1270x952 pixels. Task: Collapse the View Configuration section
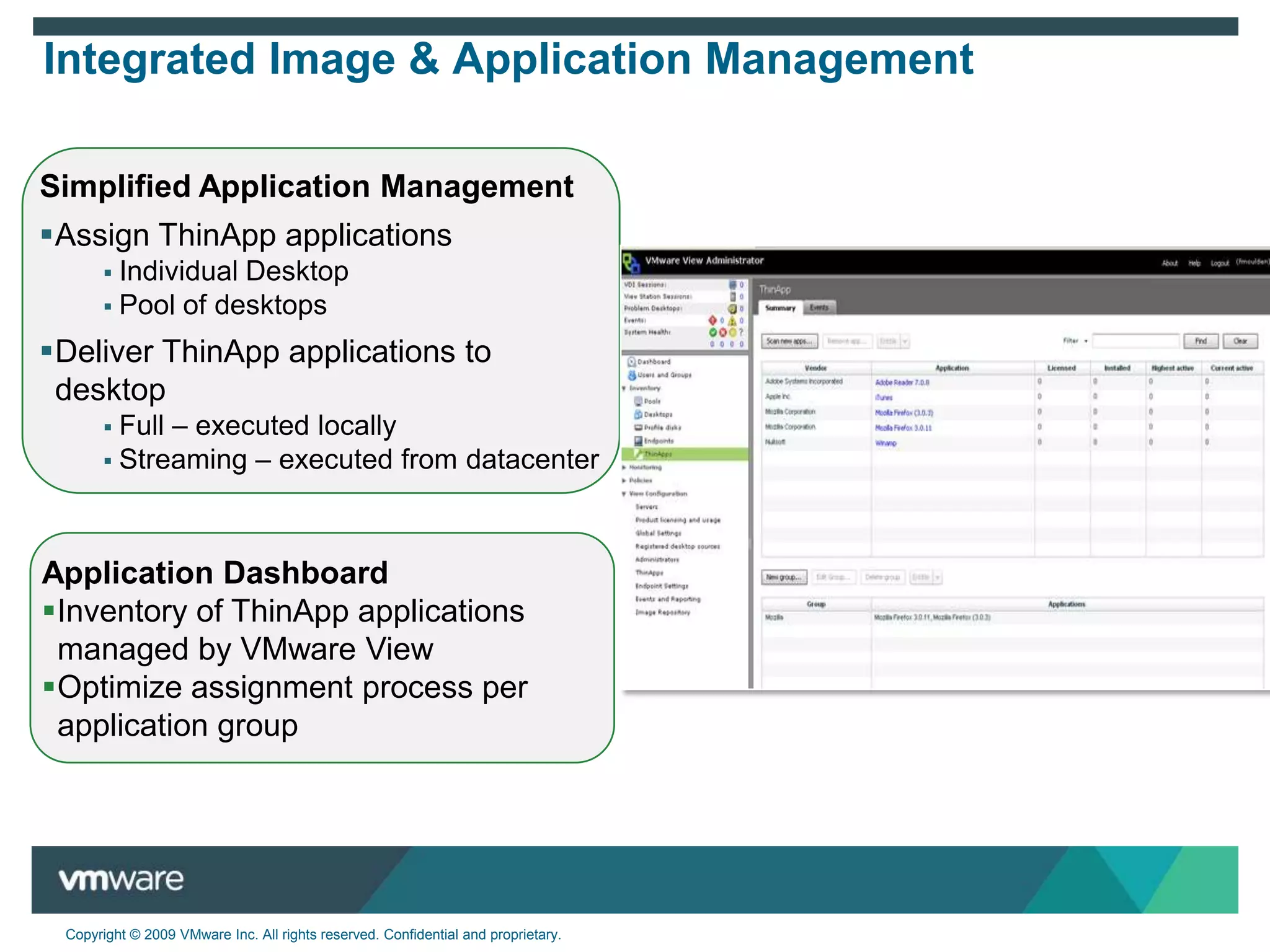click(624, 494)
